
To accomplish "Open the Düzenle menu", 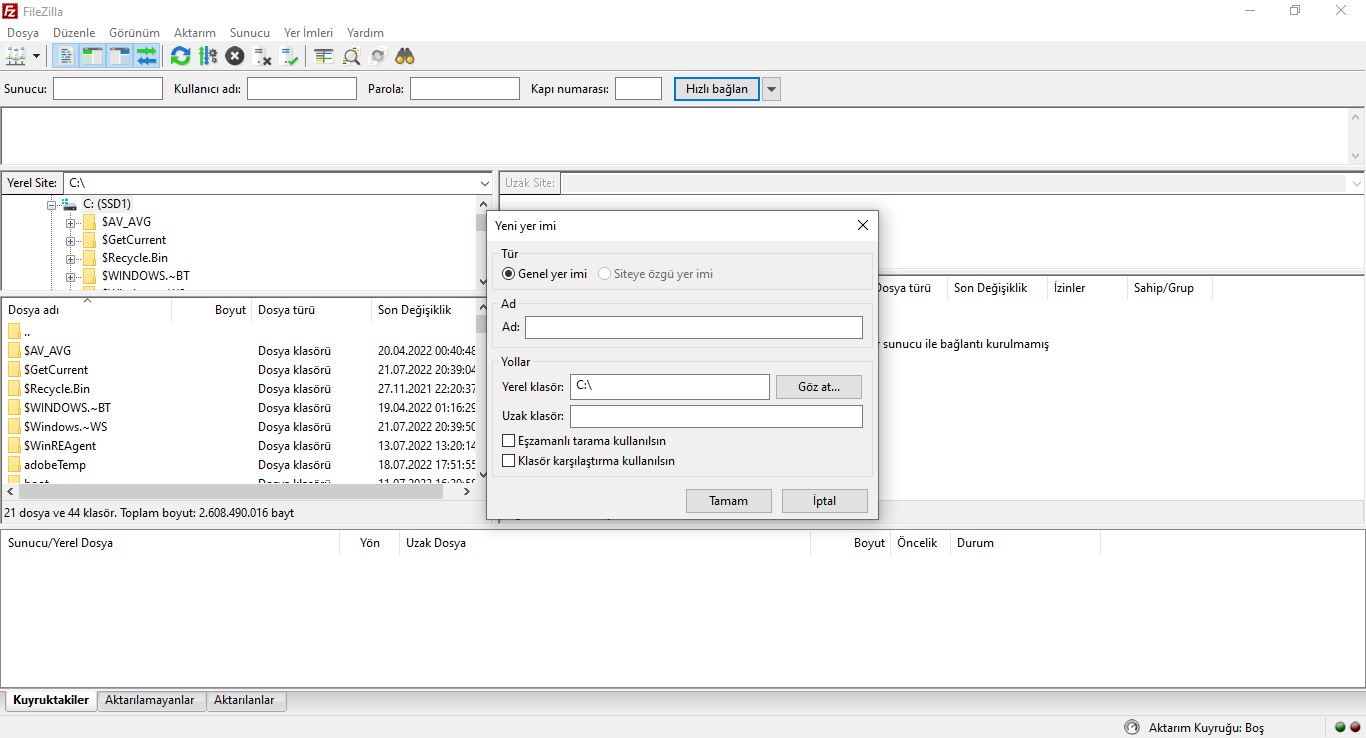I will pyautogui.click(x=74, y=33).
